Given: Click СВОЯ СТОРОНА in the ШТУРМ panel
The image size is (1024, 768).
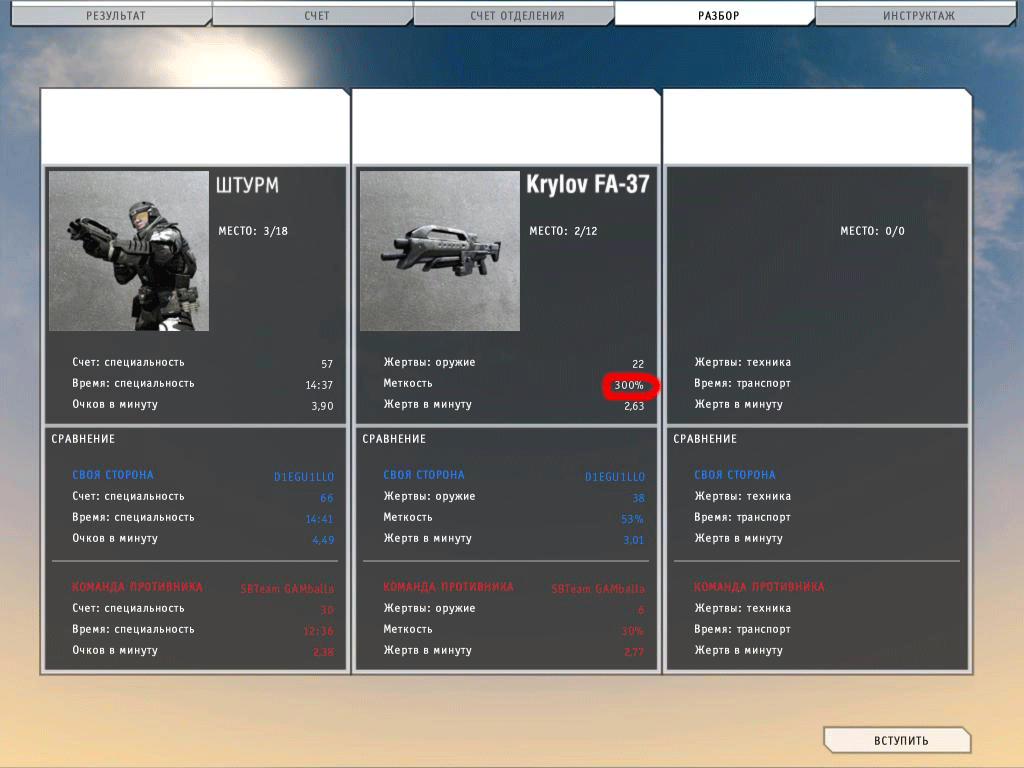Looking at the screenshot, I should coord(113,475).
